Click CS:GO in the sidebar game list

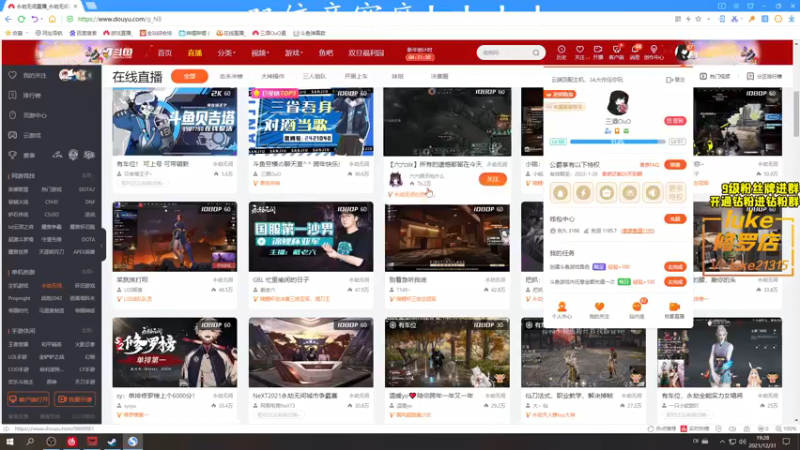(x=52, y=215)
